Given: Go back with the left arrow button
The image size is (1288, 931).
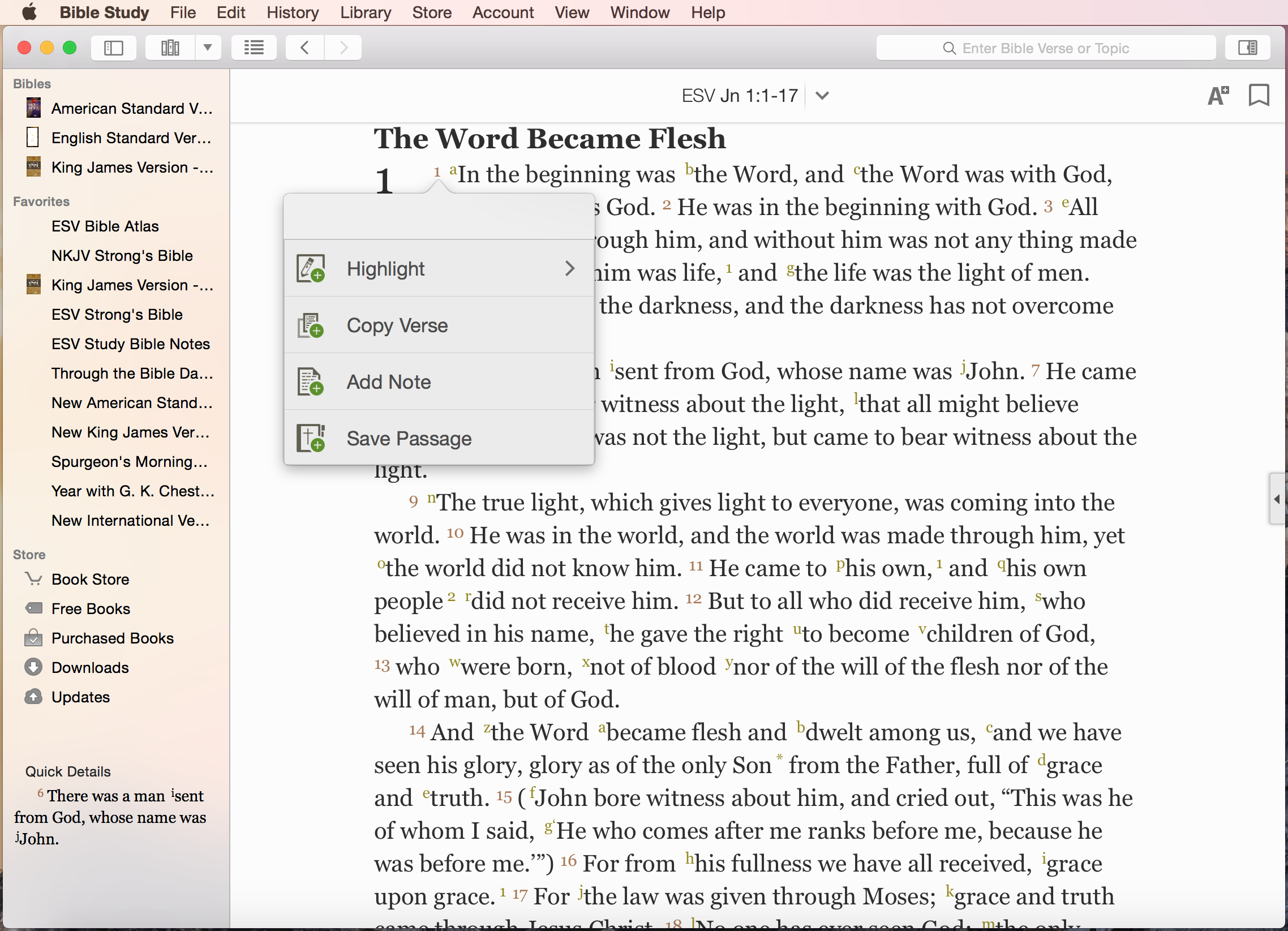Looking at the screenshot, I should click(305, 48).
